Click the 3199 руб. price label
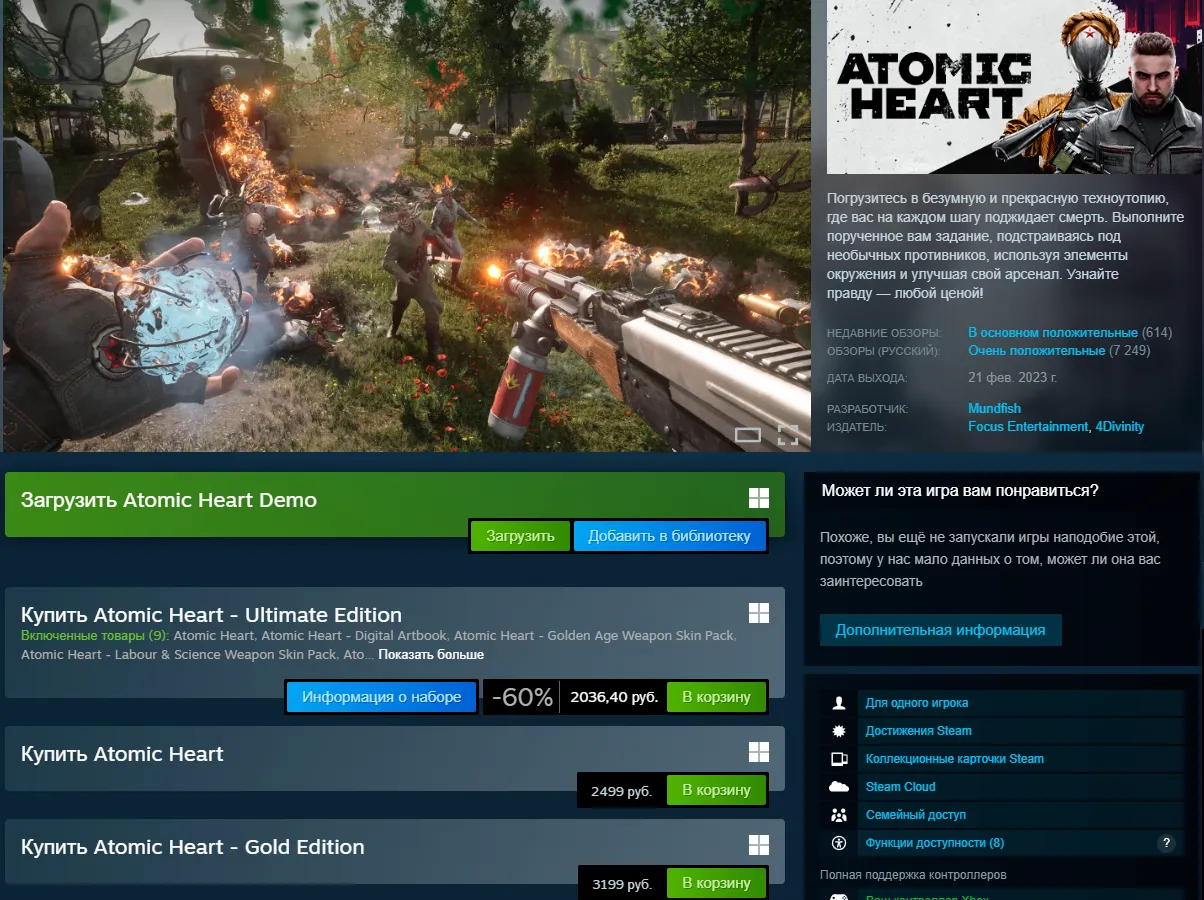 (621, 884)
